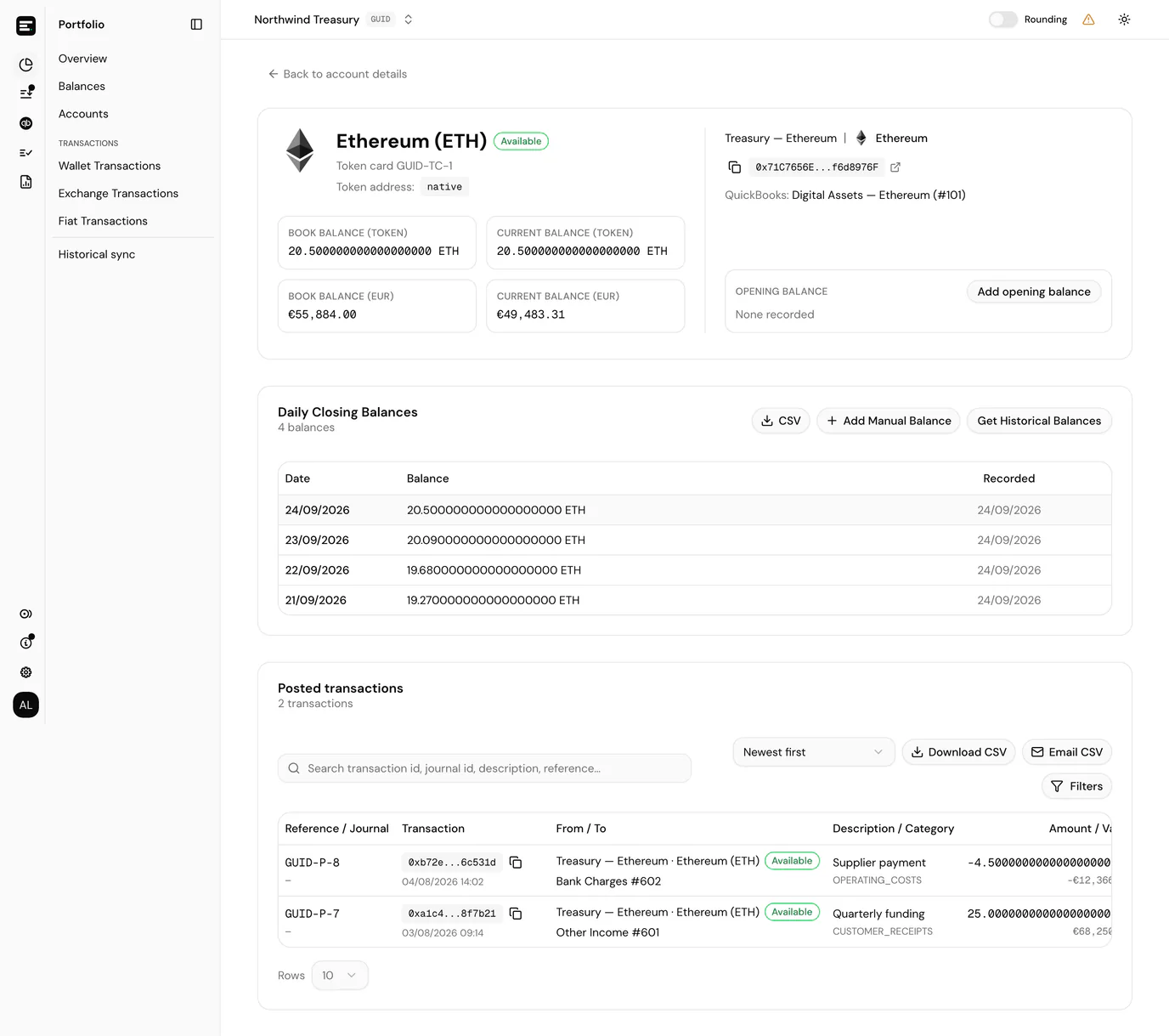Copy wallet address 0x71C7656E...f6d8976F
The width and height of the screenshot is (1169, 1036).
(x=735, y=167)
